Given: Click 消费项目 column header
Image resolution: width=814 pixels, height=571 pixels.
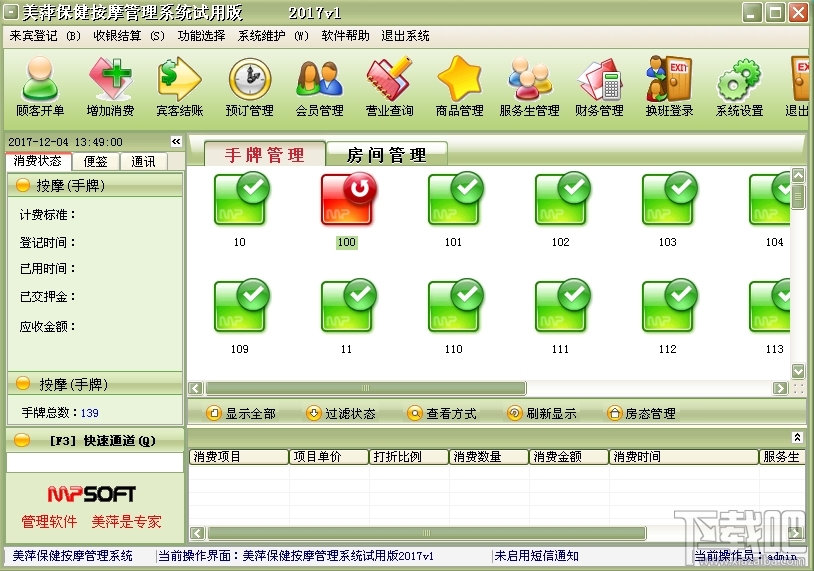Looking at the screenshot, I should coord(238,457).
